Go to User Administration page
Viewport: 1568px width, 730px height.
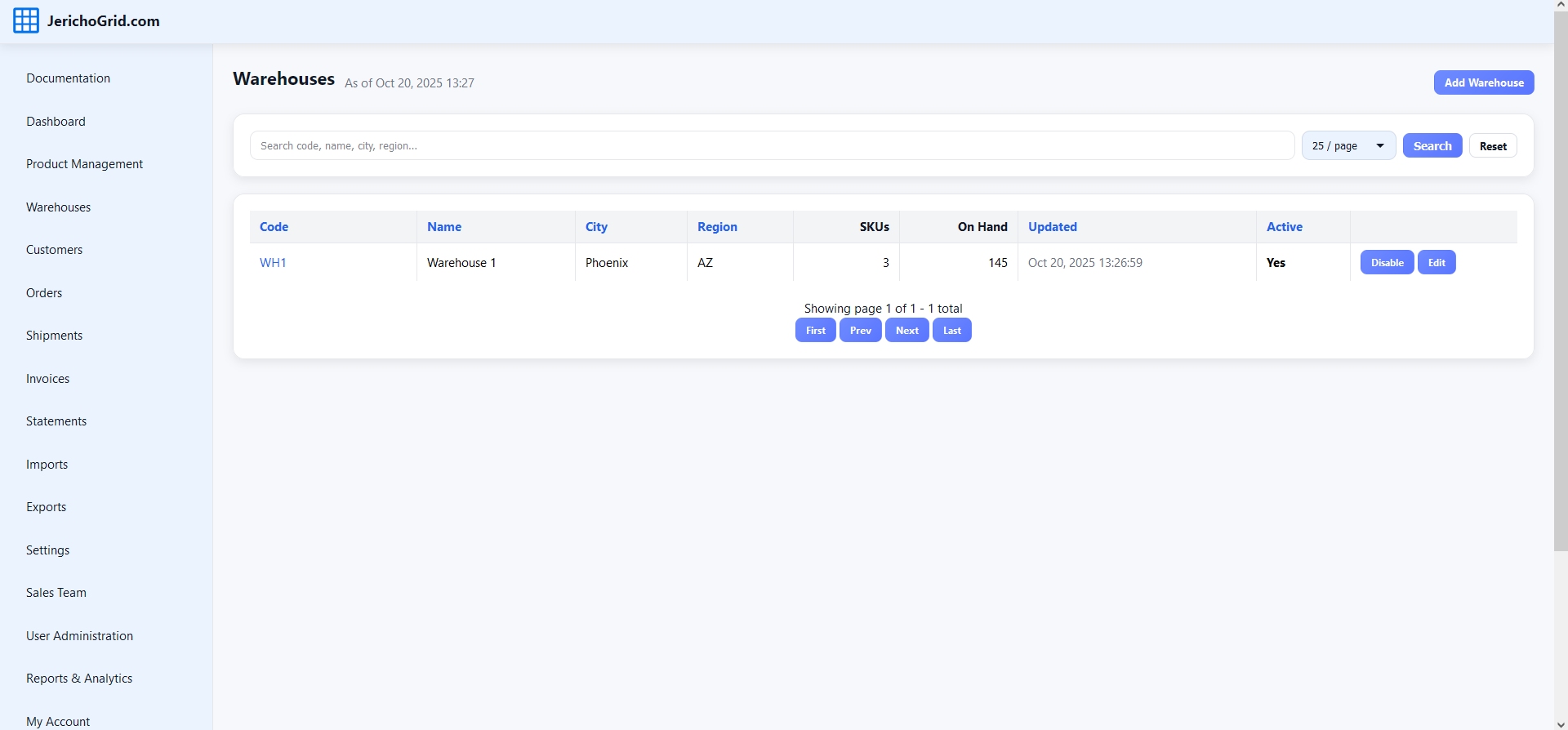coord(79,636)
